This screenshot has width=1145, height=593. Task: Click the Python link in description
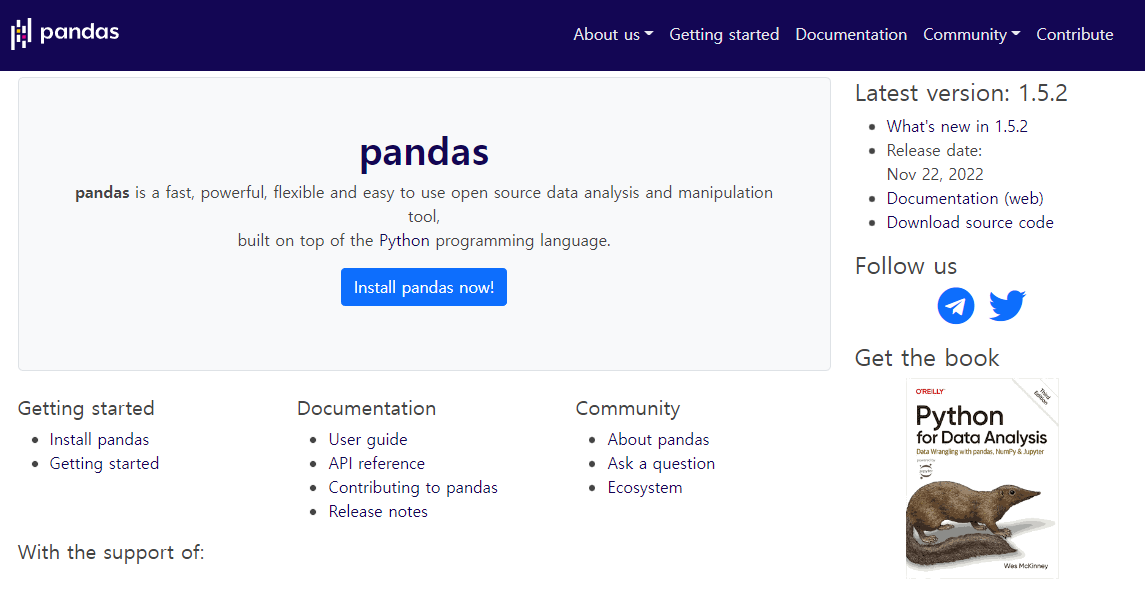(405, 241)
